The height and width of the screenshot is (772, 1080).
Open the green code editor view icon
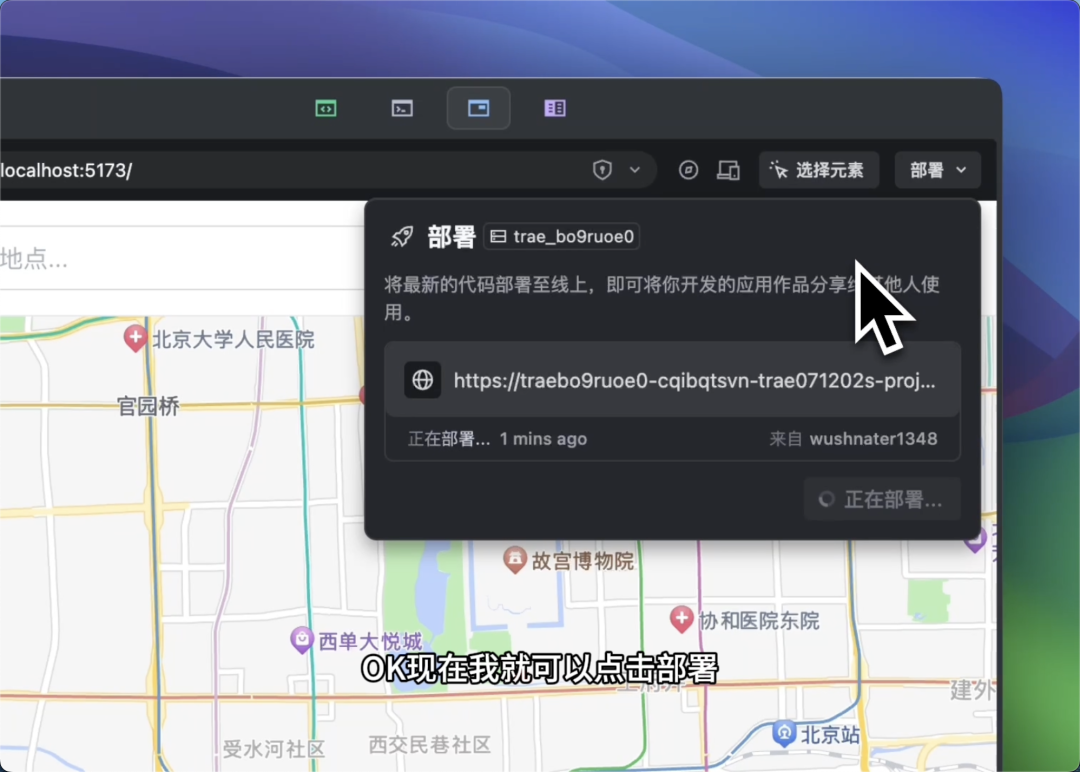tap(325, 108)
